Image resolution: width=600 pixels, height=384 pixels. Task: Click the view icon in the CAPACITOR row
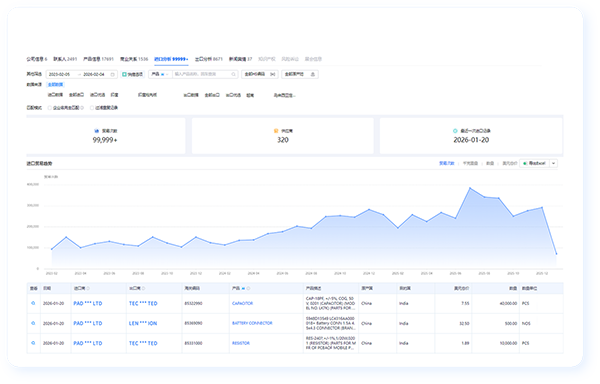[x=33, y=303]
